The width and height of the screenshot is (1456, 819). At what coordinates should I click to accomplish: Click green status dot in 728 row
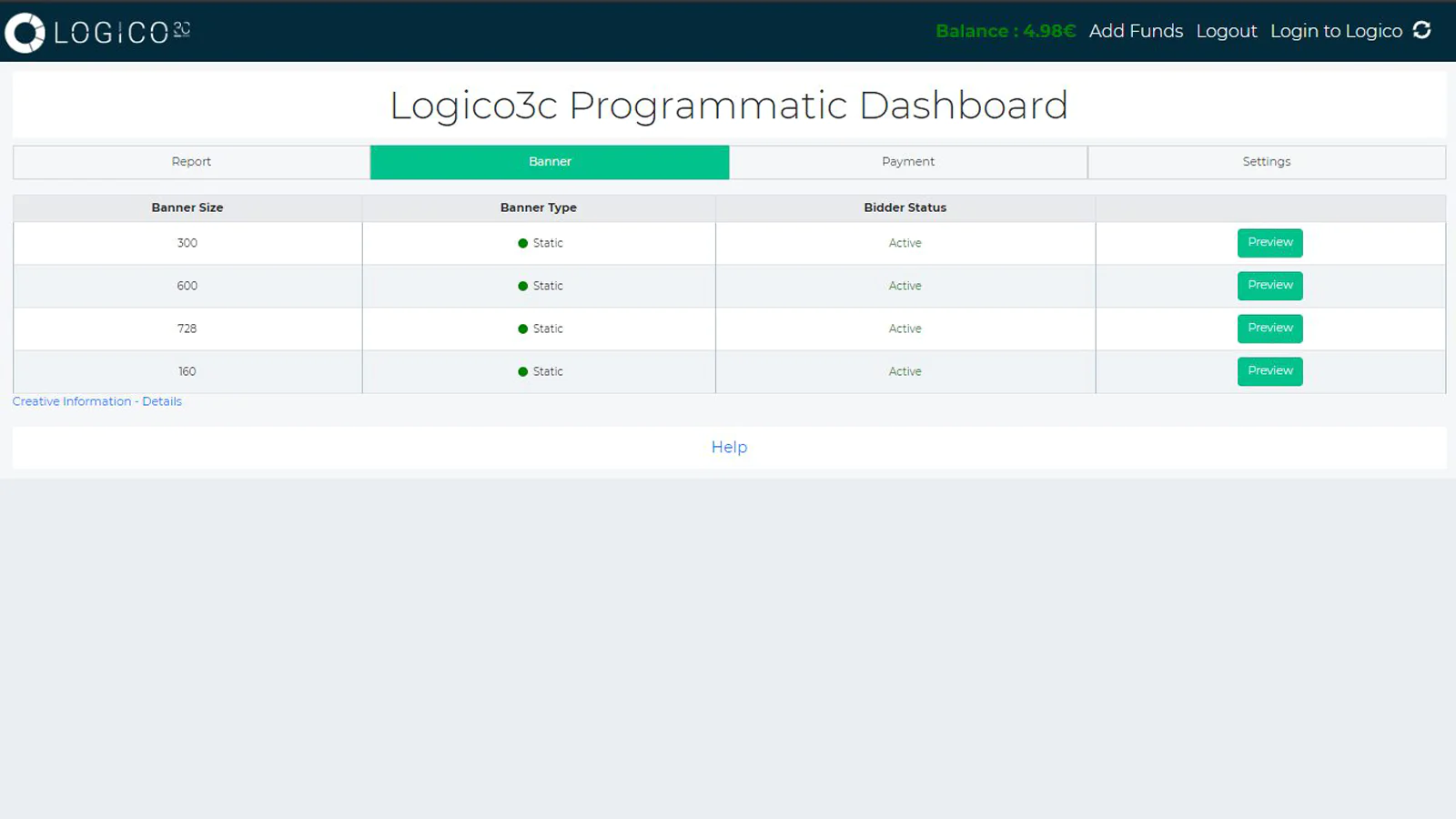(x=522, y=329)
